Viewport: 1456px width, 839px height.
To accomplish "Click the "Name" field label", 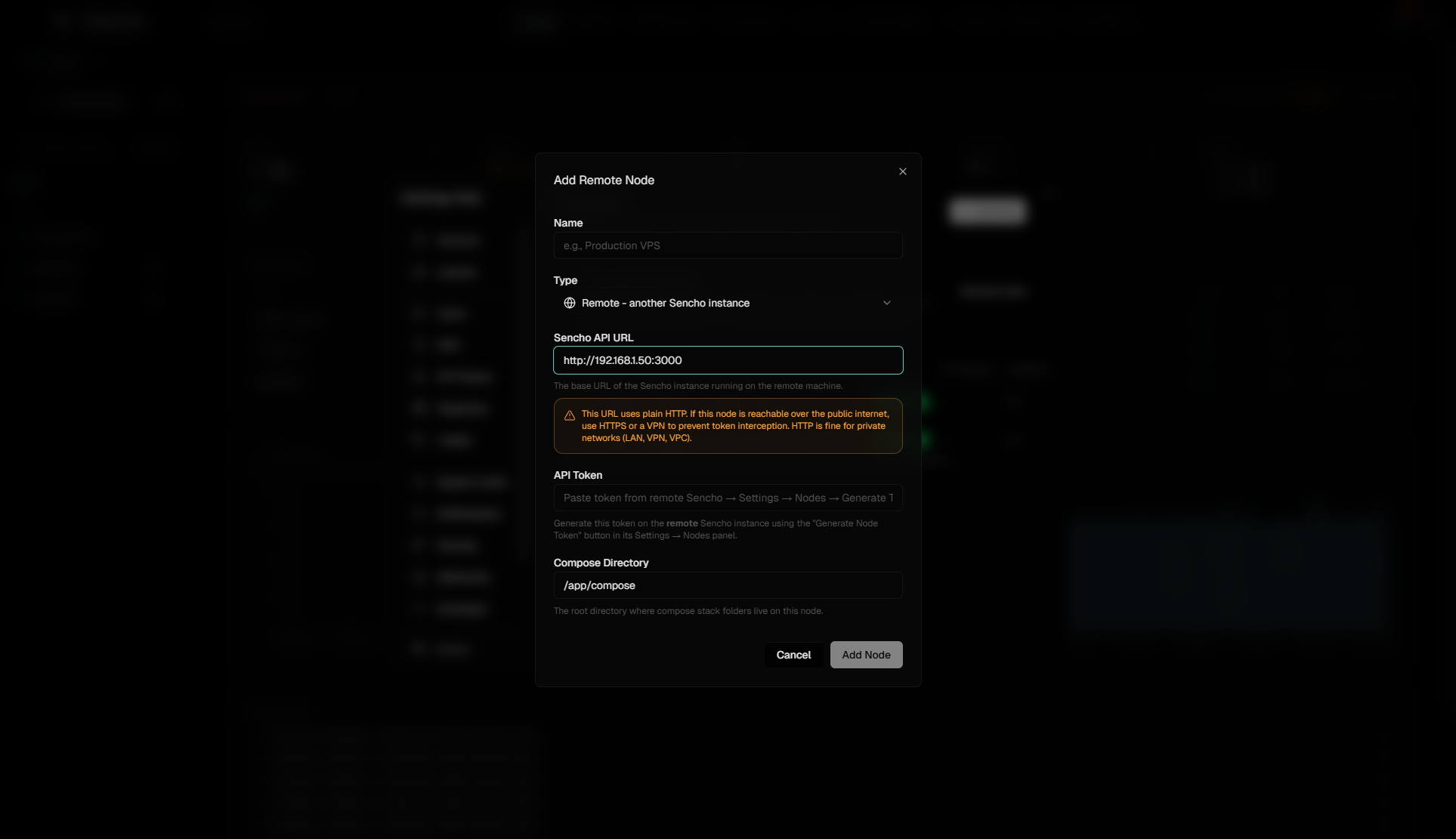I will 568,223.
